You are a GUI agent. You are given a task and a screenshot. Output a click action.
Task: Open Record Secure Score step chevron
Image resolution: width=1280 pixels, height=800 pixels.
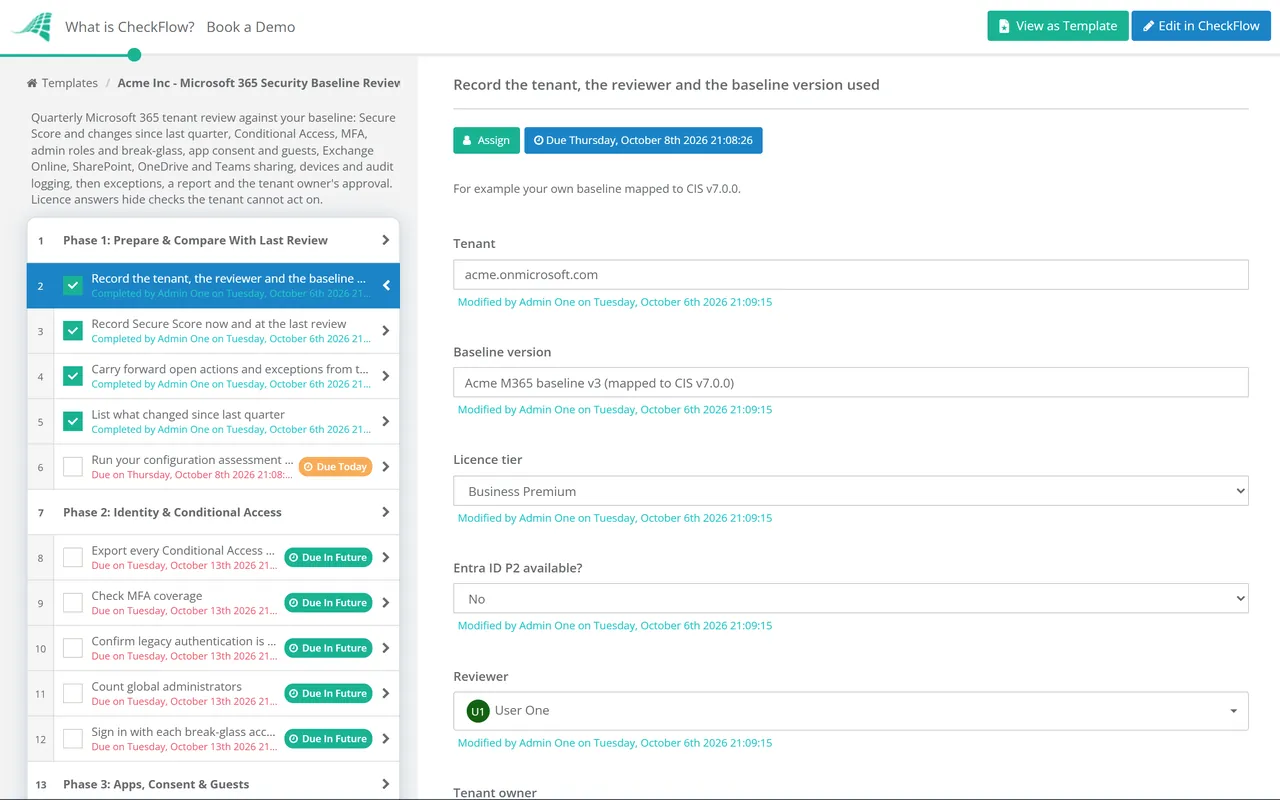click(386, 331)
